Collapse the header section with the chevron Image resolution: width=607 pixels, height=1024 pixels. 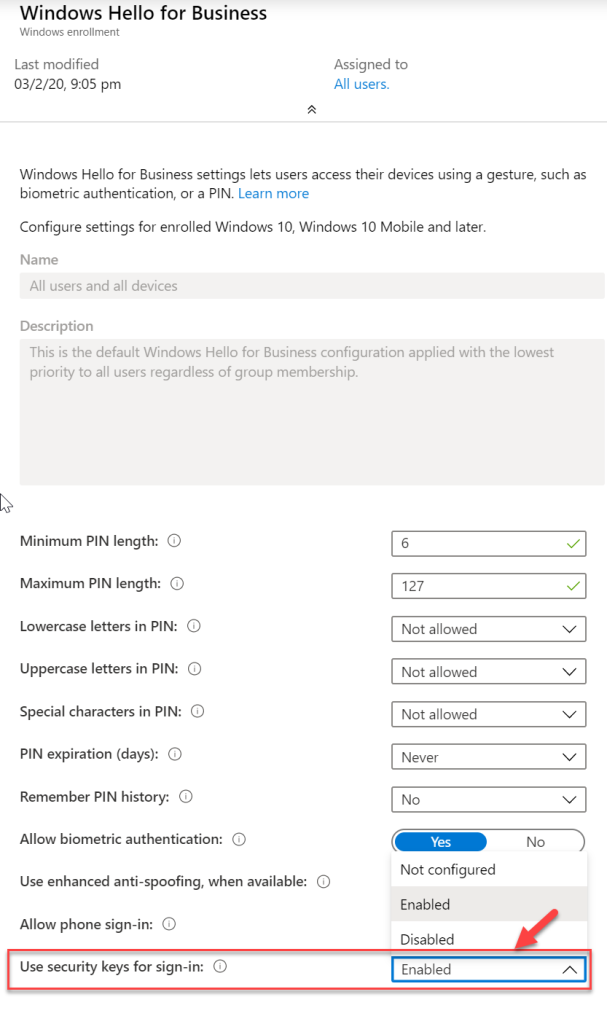coord(310,110)
